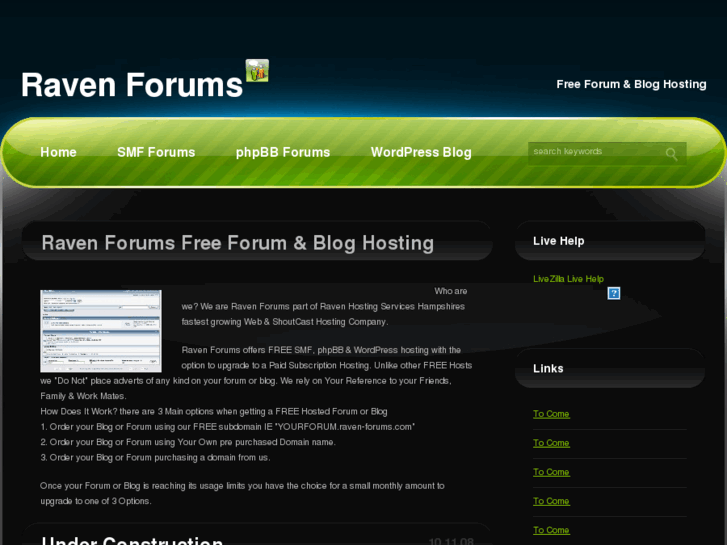The height and width of the screenshot is (545, 727).
Task: Open the Home menu item
Action: tap(58, 152)
